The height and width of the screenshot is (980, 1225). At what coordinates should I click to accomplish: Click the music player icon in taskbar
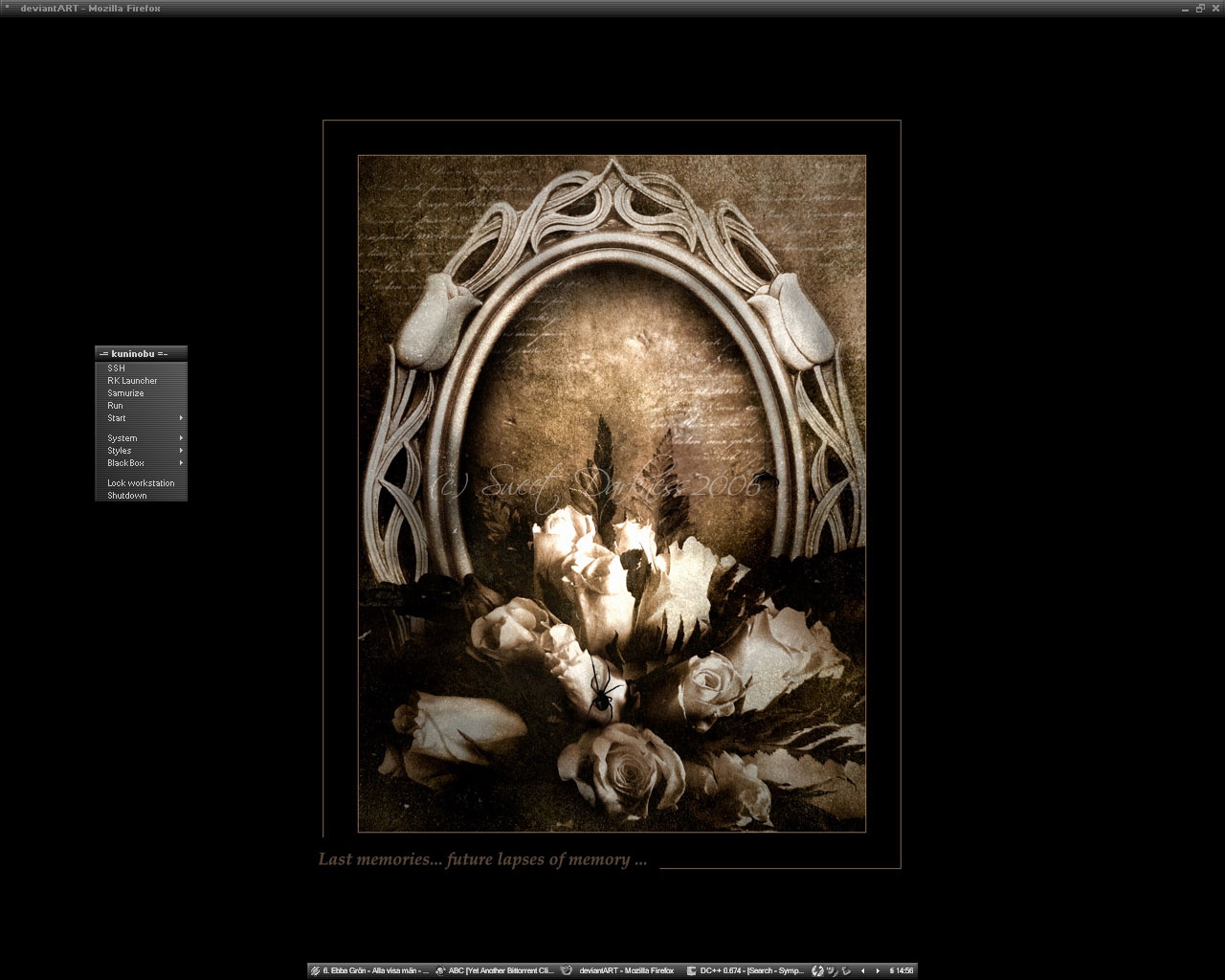315,970
